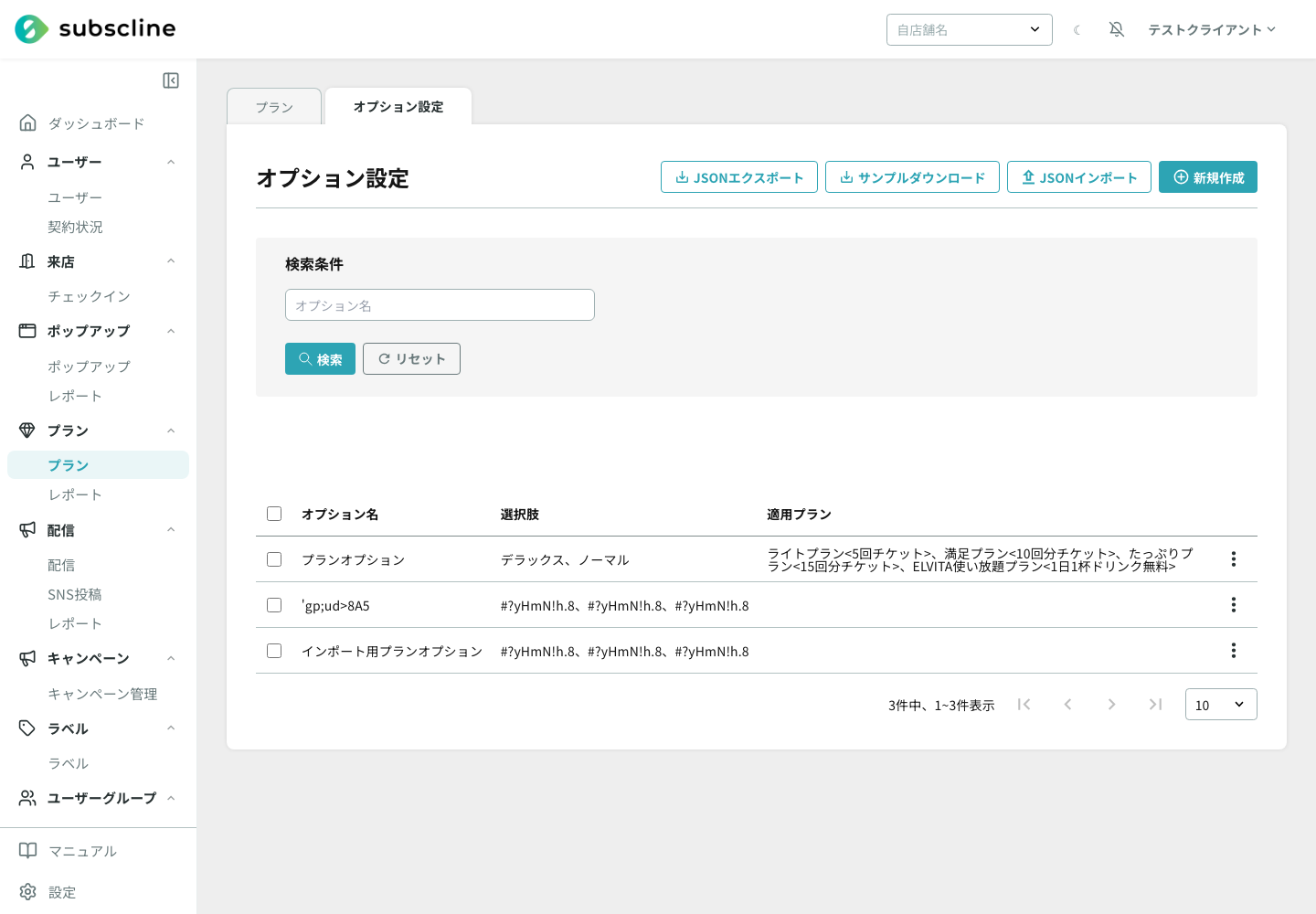Toggle select-all checkbox in table header
The width and height of the screenshot is (1316, 914).
point(274,514)
